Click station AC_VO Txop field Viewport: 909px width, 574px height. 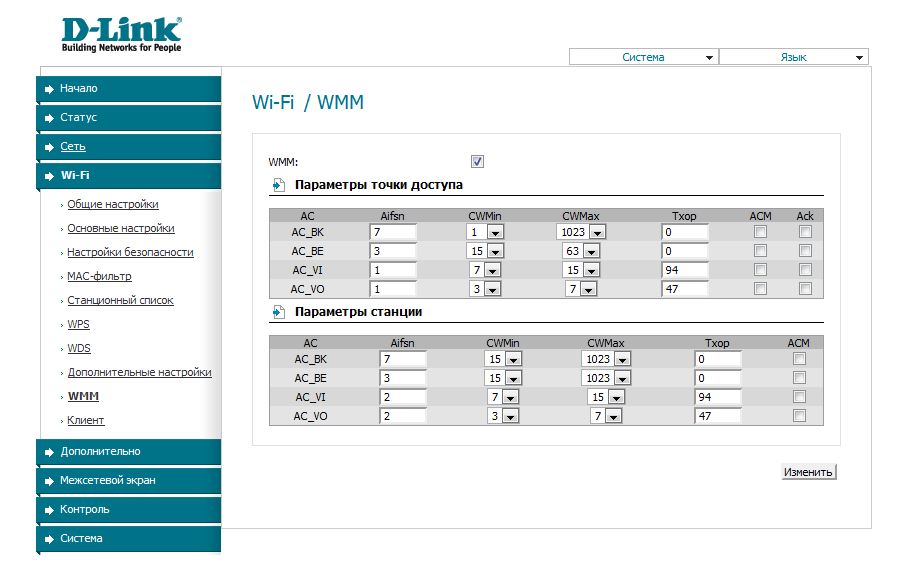click(718, 416)
